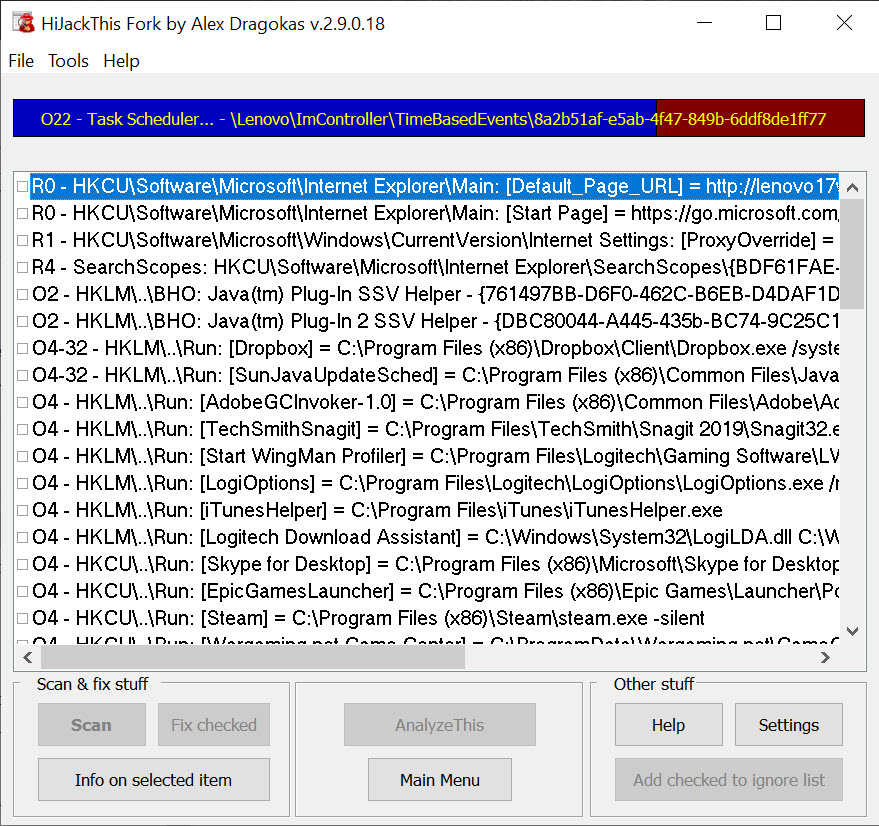Close the HiJackThis window

844,23
